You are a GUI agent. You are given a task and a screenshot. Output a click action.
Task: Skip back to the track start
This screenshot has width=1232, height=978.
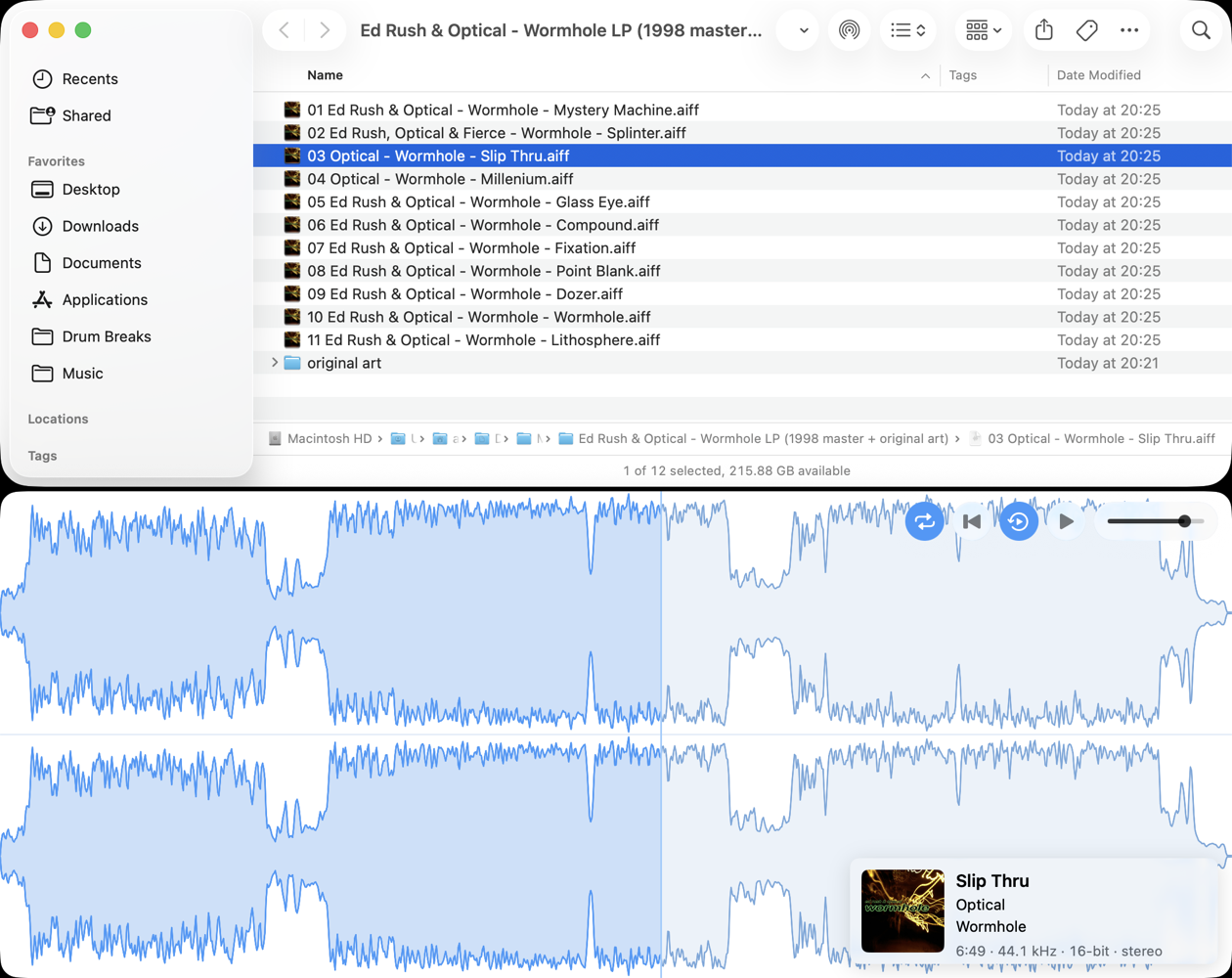tap(971, 521)
